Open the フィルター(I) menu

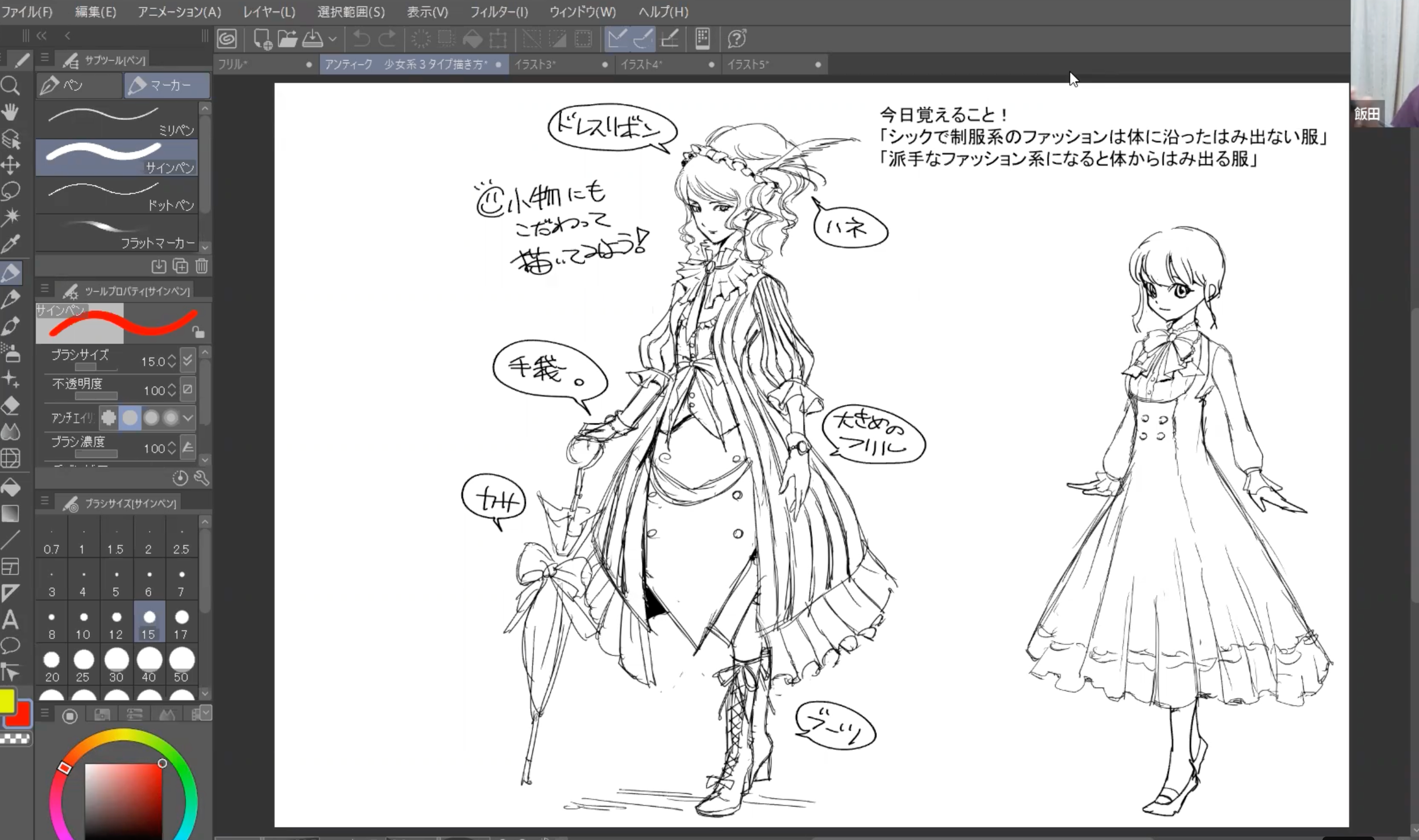tap(499, 11)
